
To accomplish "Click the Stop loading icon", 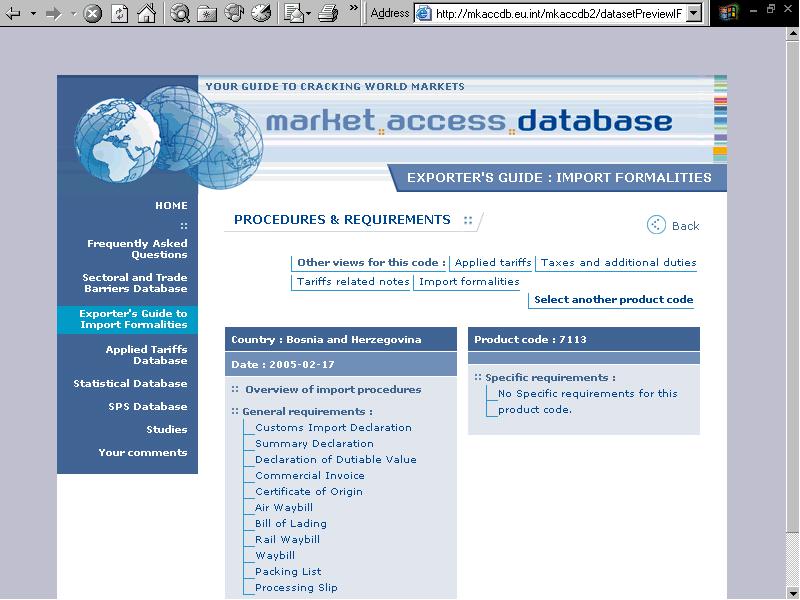I will (92, 13).
